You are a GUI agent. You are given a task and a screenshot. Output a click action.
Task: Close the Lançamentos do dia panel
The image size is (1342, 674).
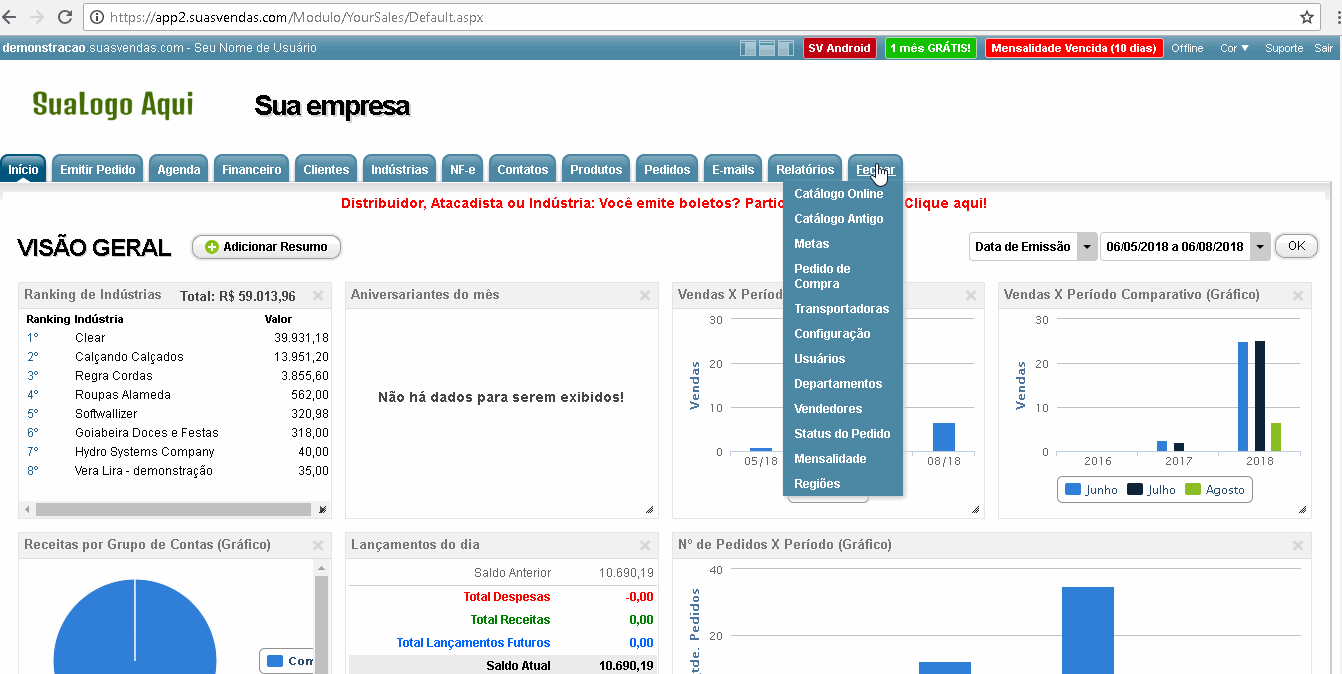pyautogui.click(x=645, y=545)
